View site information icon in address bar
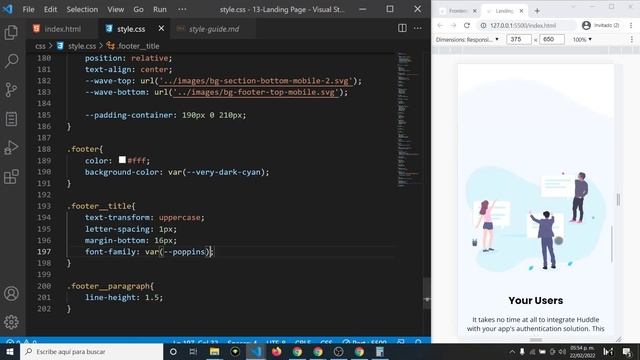 point(483,25)
